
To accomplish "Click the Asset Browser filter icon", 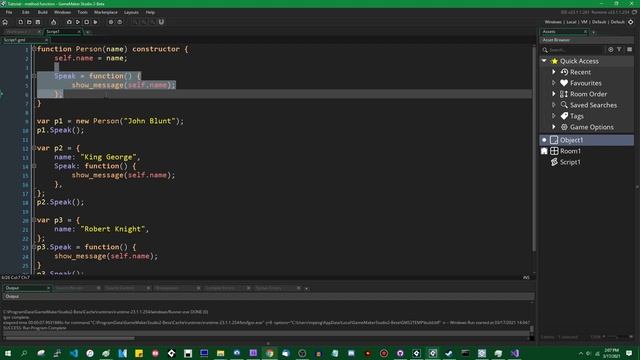I will 619,49.
